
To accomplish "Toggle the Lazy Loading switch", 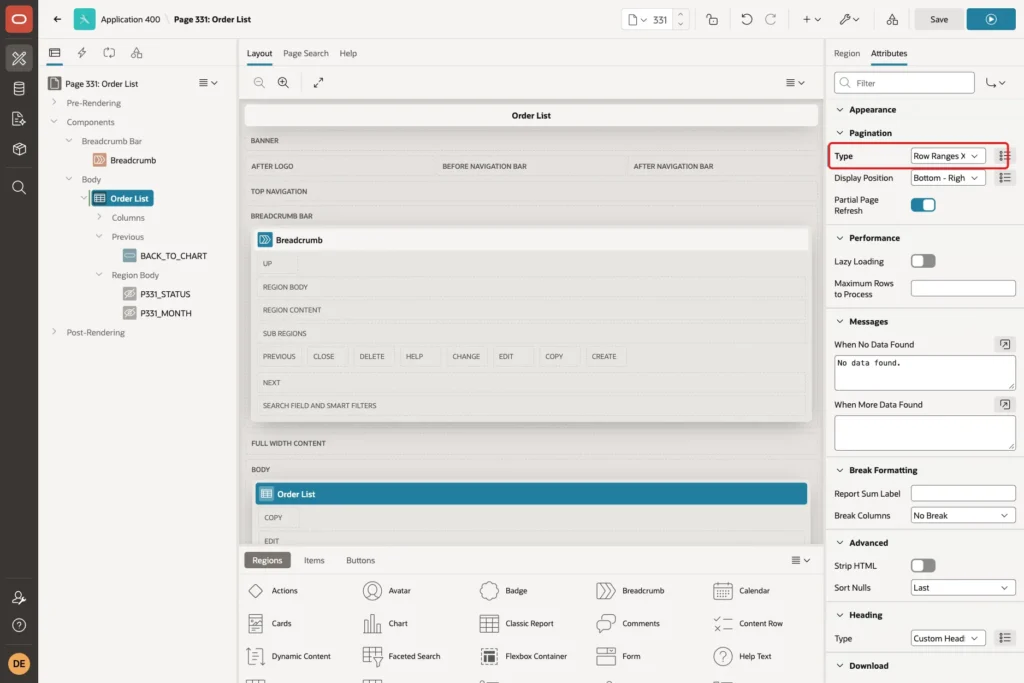I will click(923, 261).
